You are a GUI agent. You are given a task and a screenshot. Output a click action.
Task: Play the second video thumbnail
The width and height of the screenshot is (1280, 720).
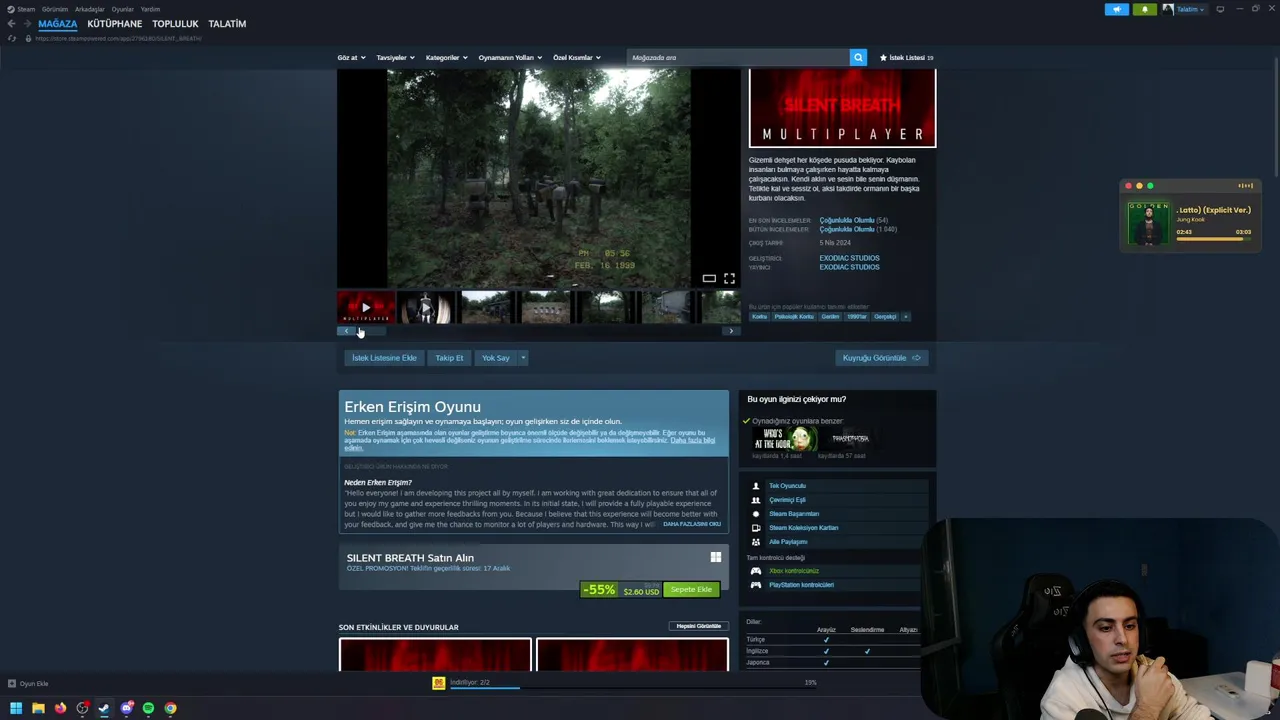[426, 307]
